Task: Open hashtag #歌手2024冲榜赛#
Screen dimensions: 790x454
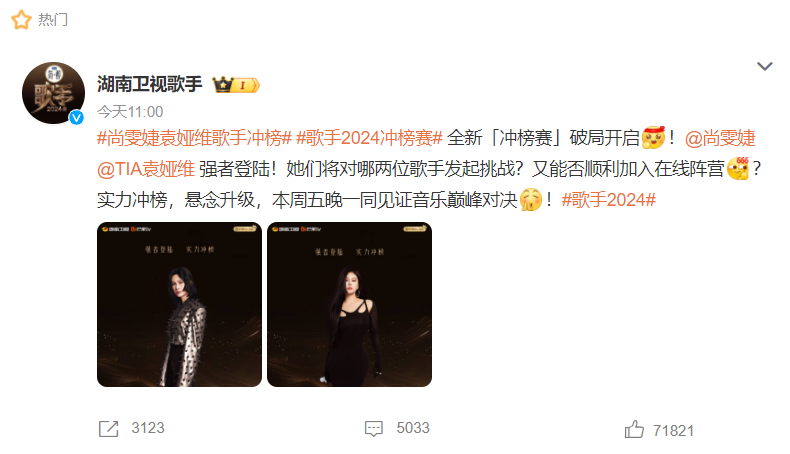Action: click(x=369, y=138)
